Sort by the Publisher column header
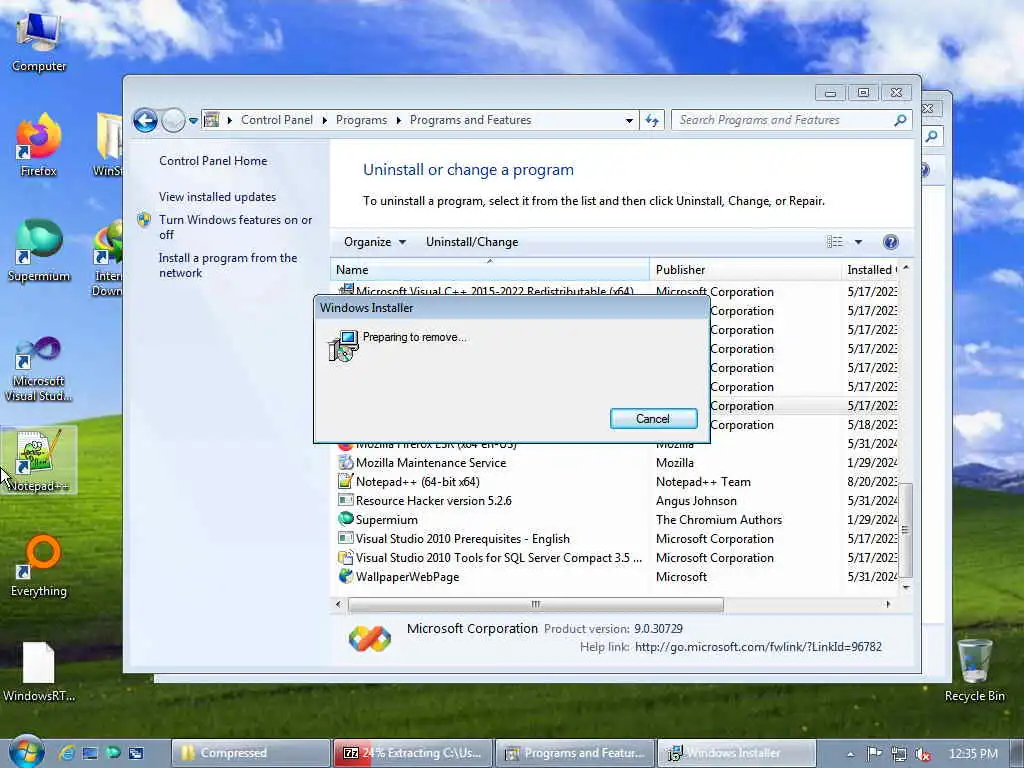The image size is (1024, 768). (x=746, y=270)
